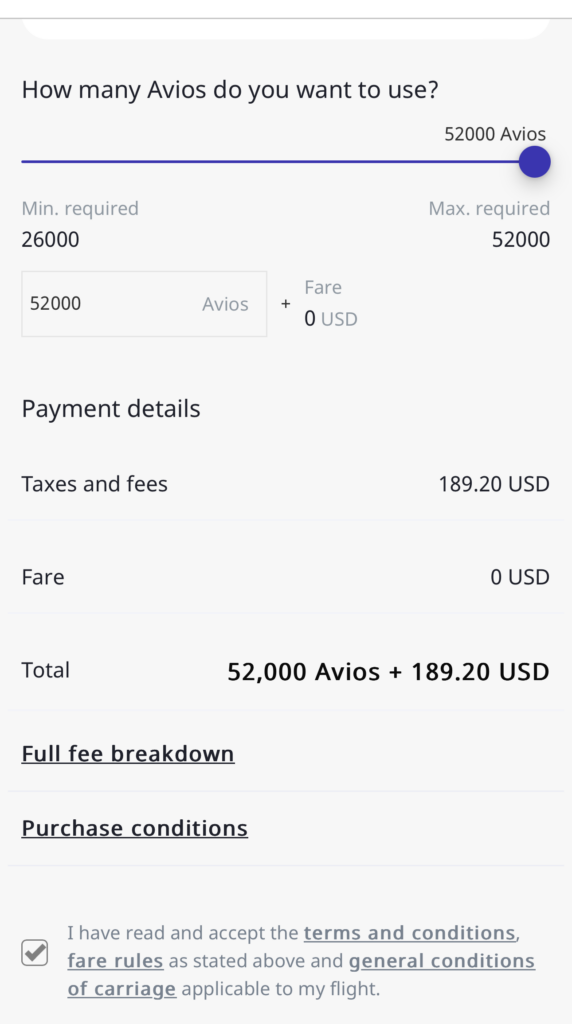Click the Taxes and fees label
The height and width of the screenshot is (1024, 572).
pos(95,484)
